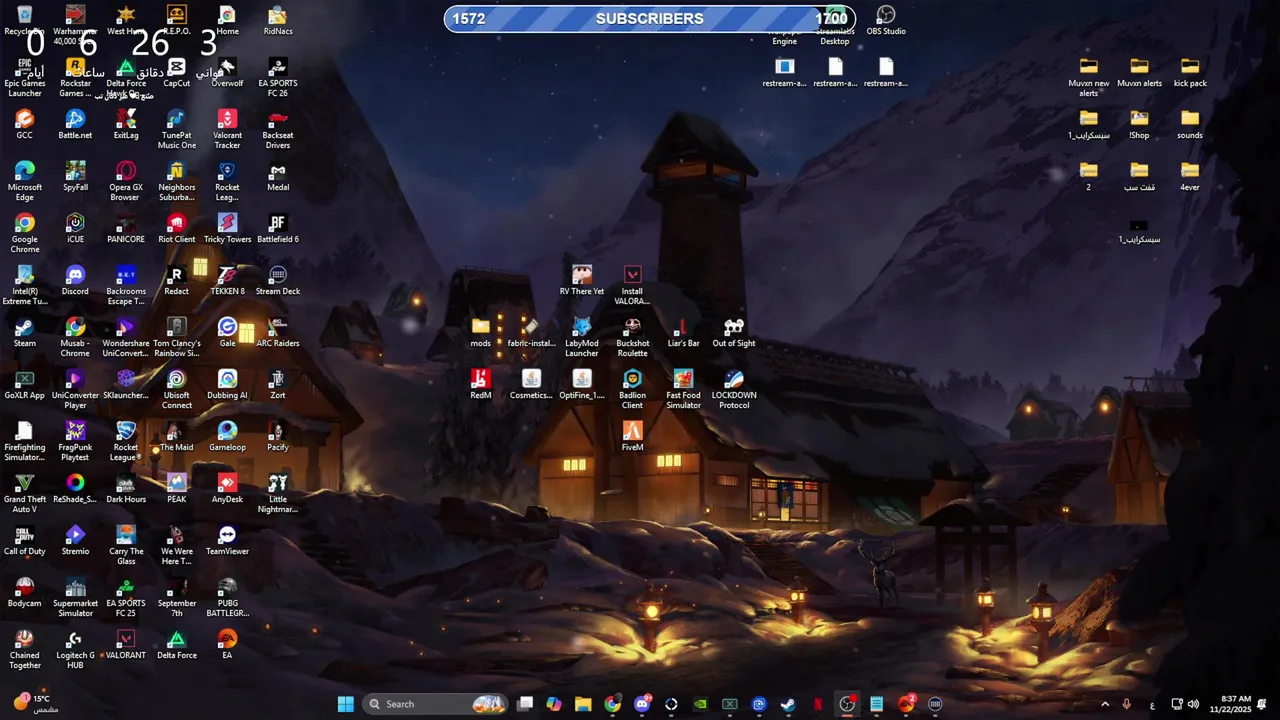The width and height of the screenshot is (1280, 720).
Task: Click the taskbar Search box
Action: (x=436, y=704)
